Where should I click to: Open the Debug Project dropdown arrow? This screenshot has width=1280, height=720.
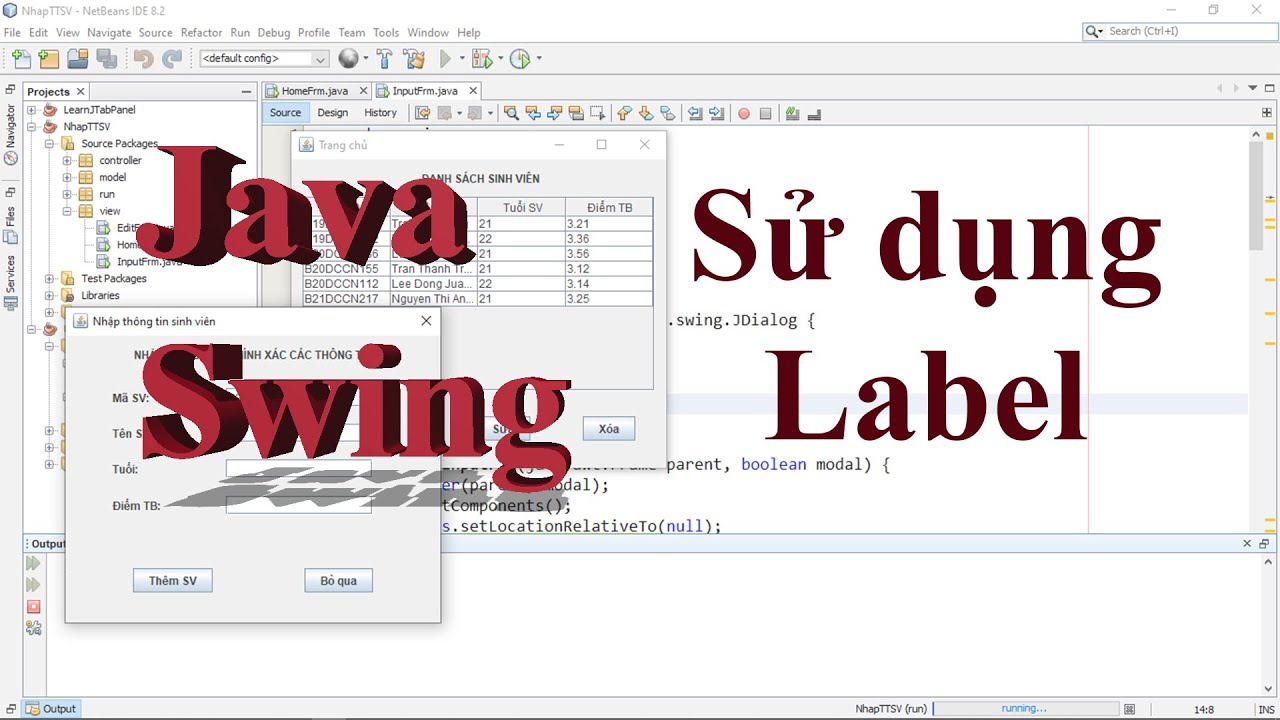click(x=499, y=59)
